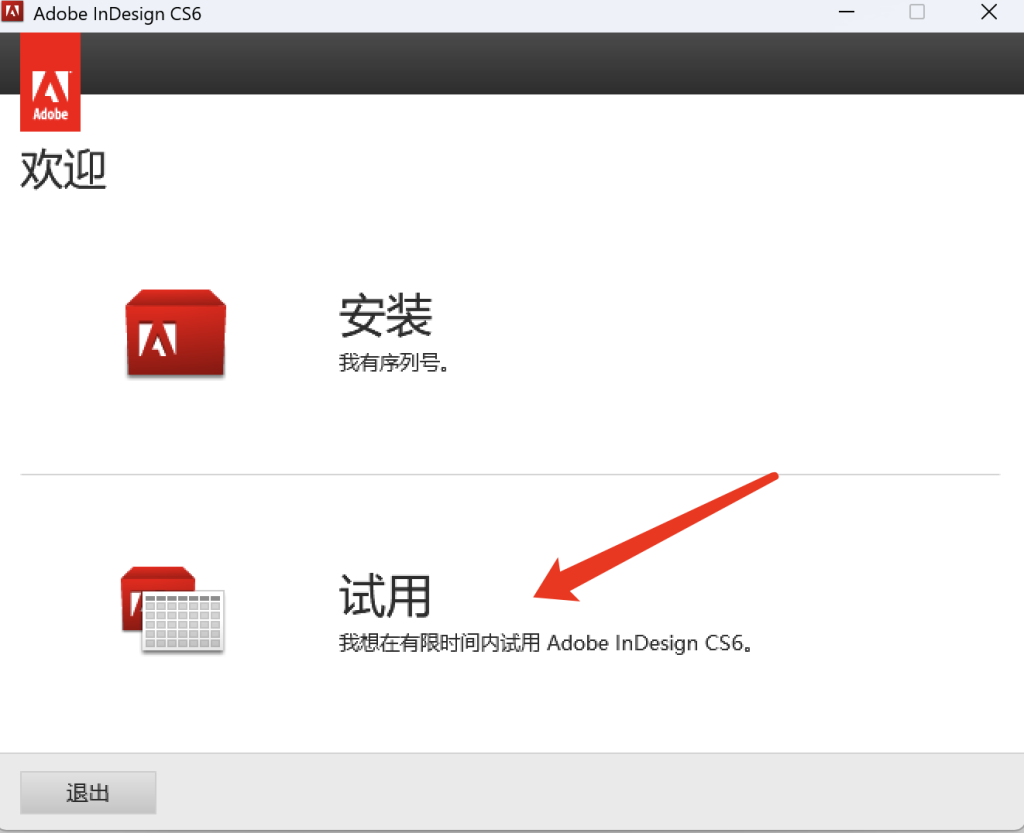This screenshot has width=1024, height=833.
Task: Click the 我有序列号 serial number text
Action: click(394, 363)
